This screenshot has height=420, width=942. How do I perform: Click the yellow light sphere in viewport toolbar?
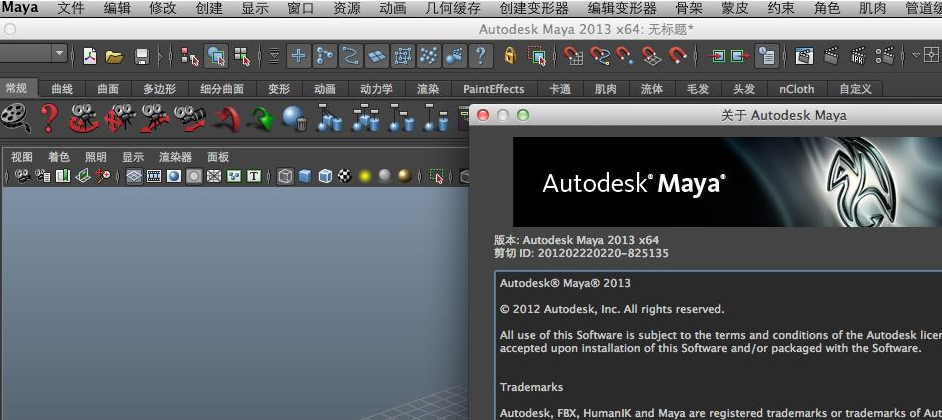point(365,176)
